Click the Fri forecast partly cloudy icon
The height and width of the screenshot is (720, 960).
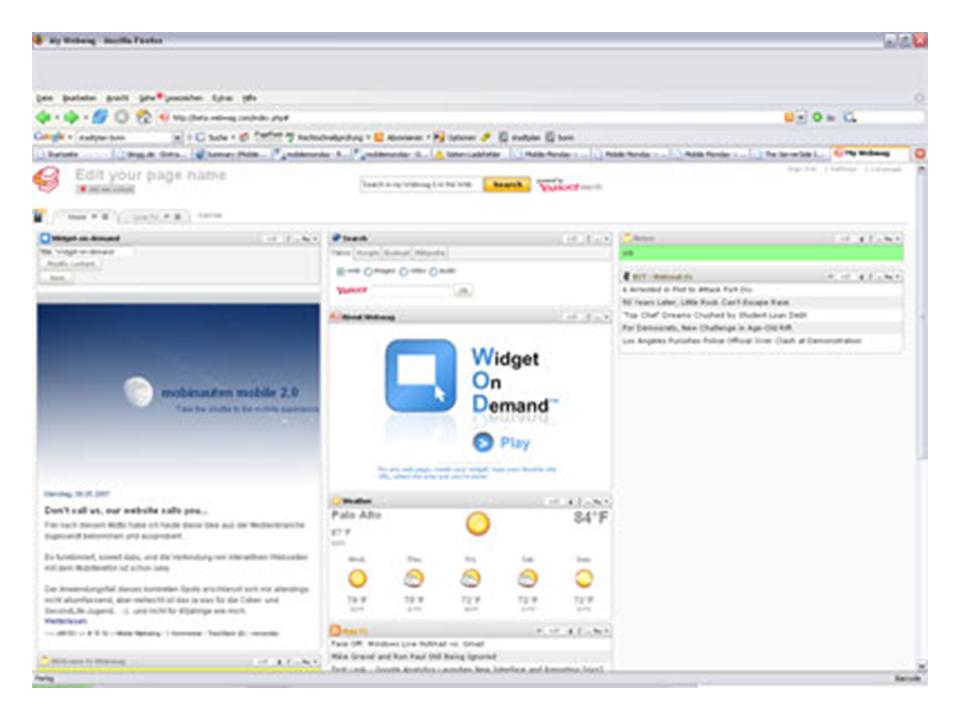tap(470, 579)
